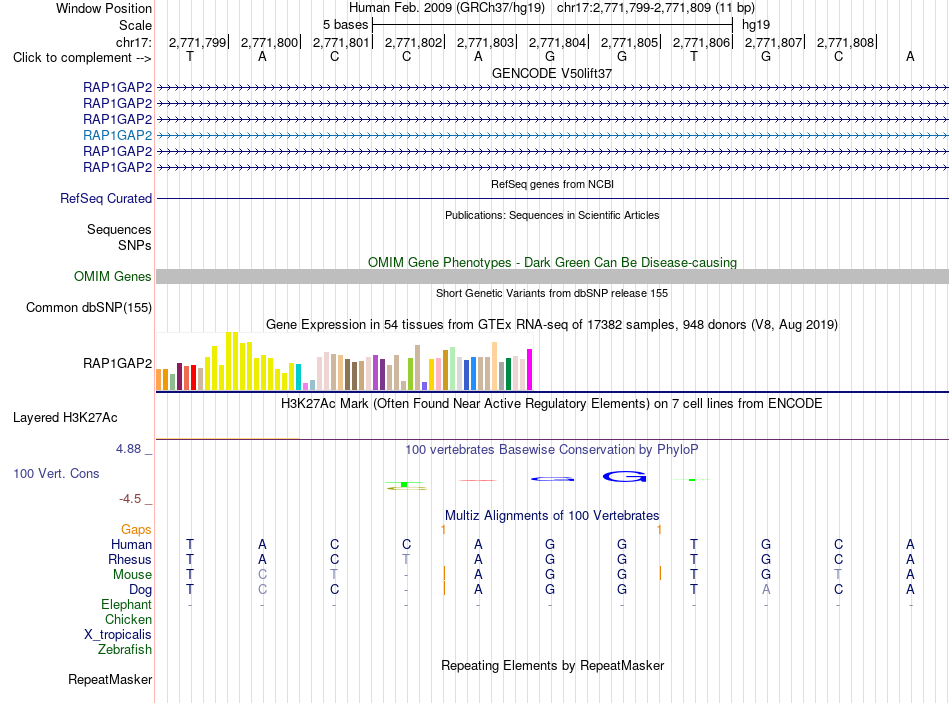Click the 5 bases scale bar
The image size is (950, 703).
click(553, 25)
